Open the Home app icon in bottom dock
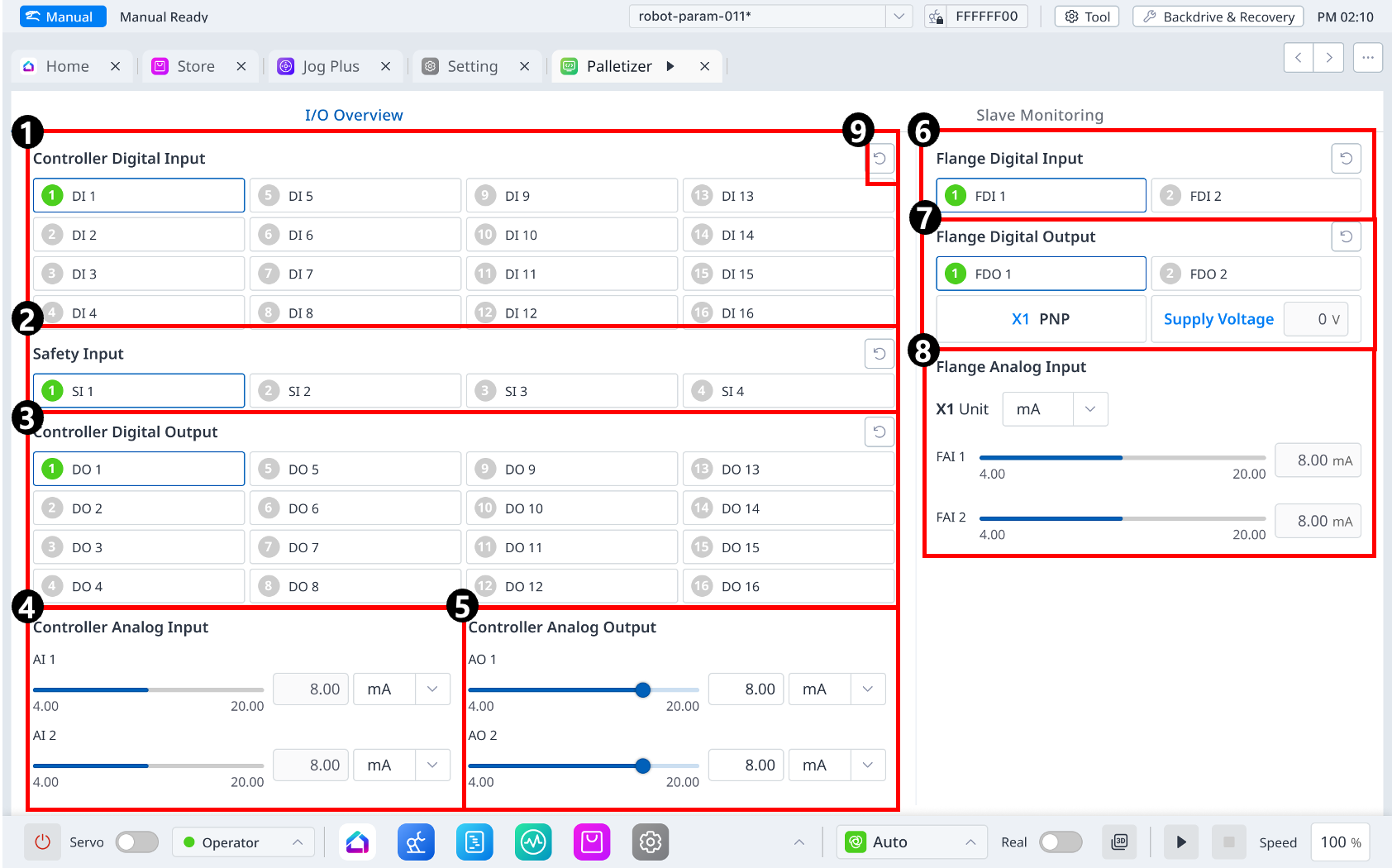The height and width of the screenshot is (868, 1392). tap(357, 842)
